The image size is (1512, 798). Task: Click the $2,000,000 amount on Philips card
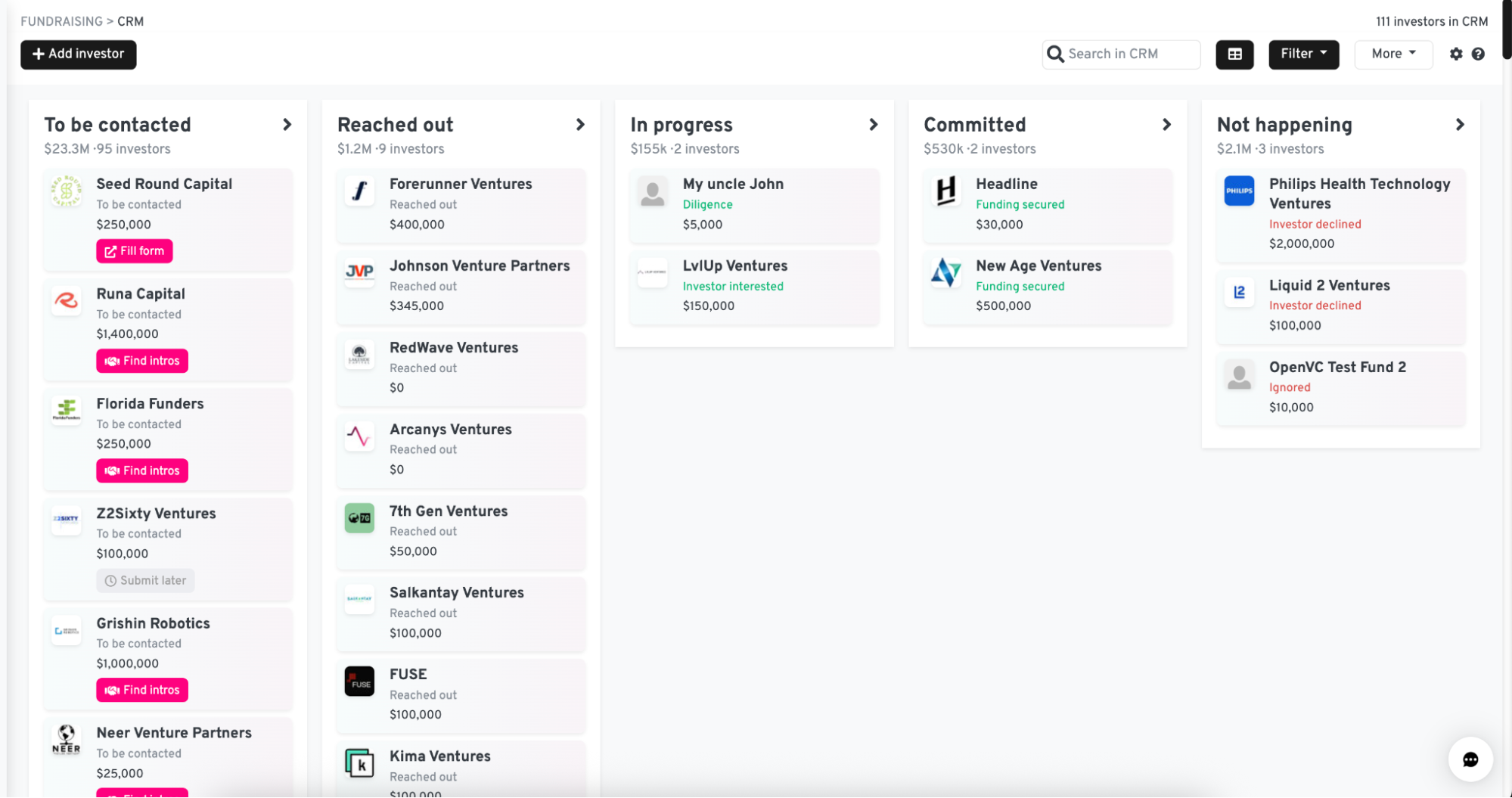[x=1302, y=244]
